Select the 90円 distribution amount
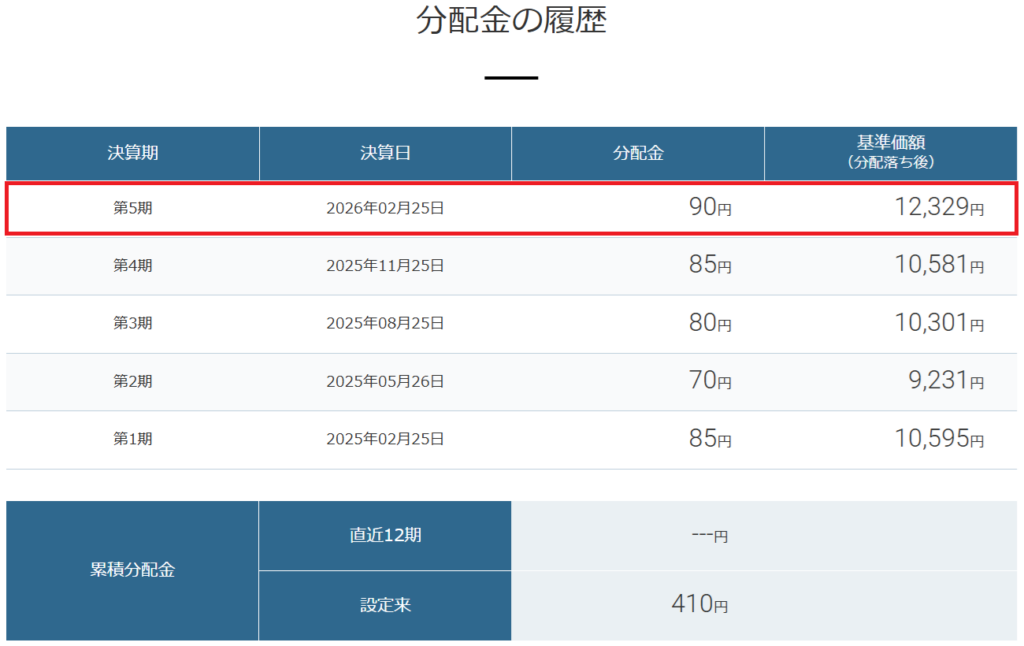This screenshot has width=1024, height=646. coord(710,208)
